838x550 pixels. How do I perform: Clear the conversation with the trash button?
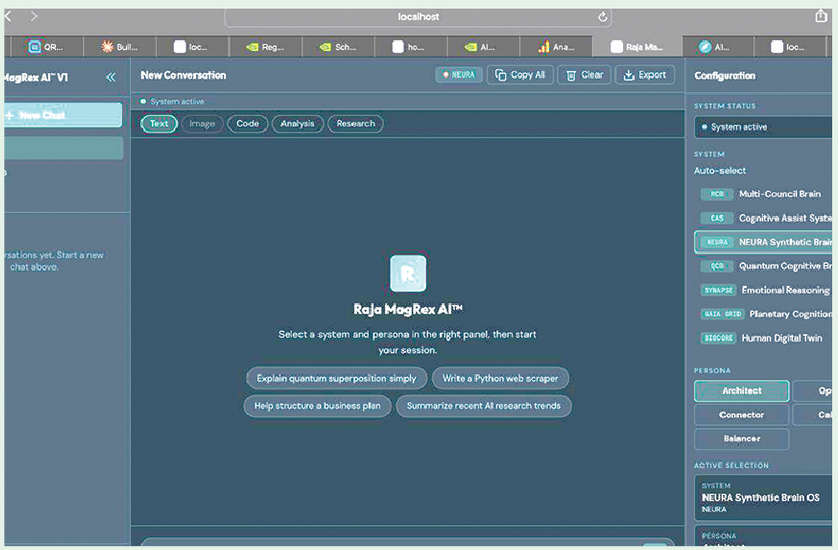(583, 75)
